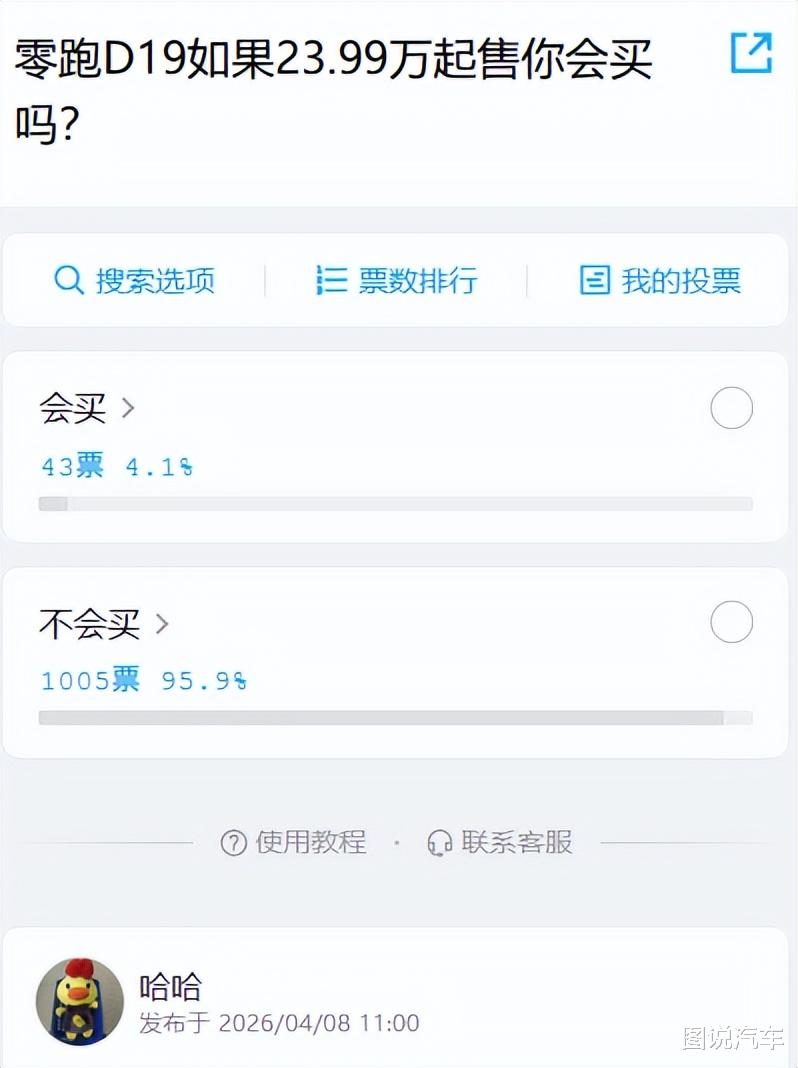Contact support via 联系客服 link

click(516, 843)
